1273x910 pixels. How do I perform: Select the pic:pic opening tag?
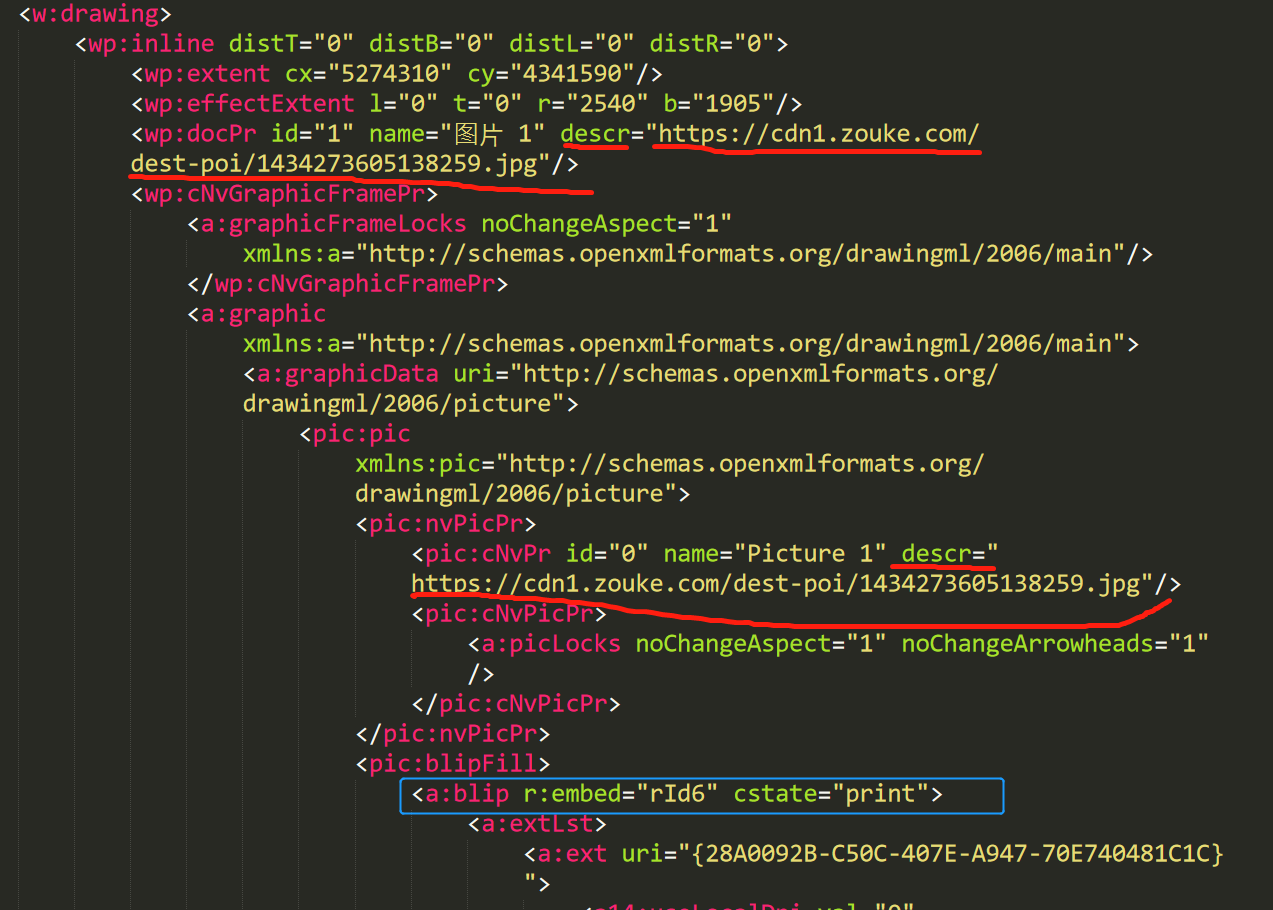tap(360, 433)
